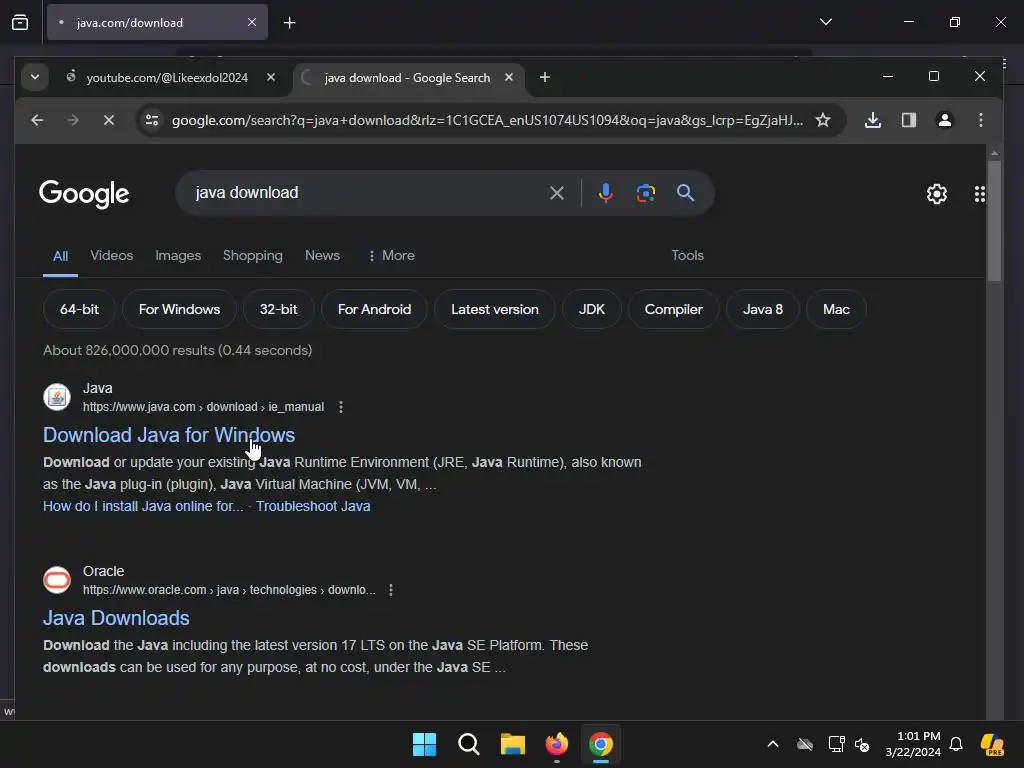Stop loading with the X button
Screen dimensions: 1024x768
pos(109,120)
